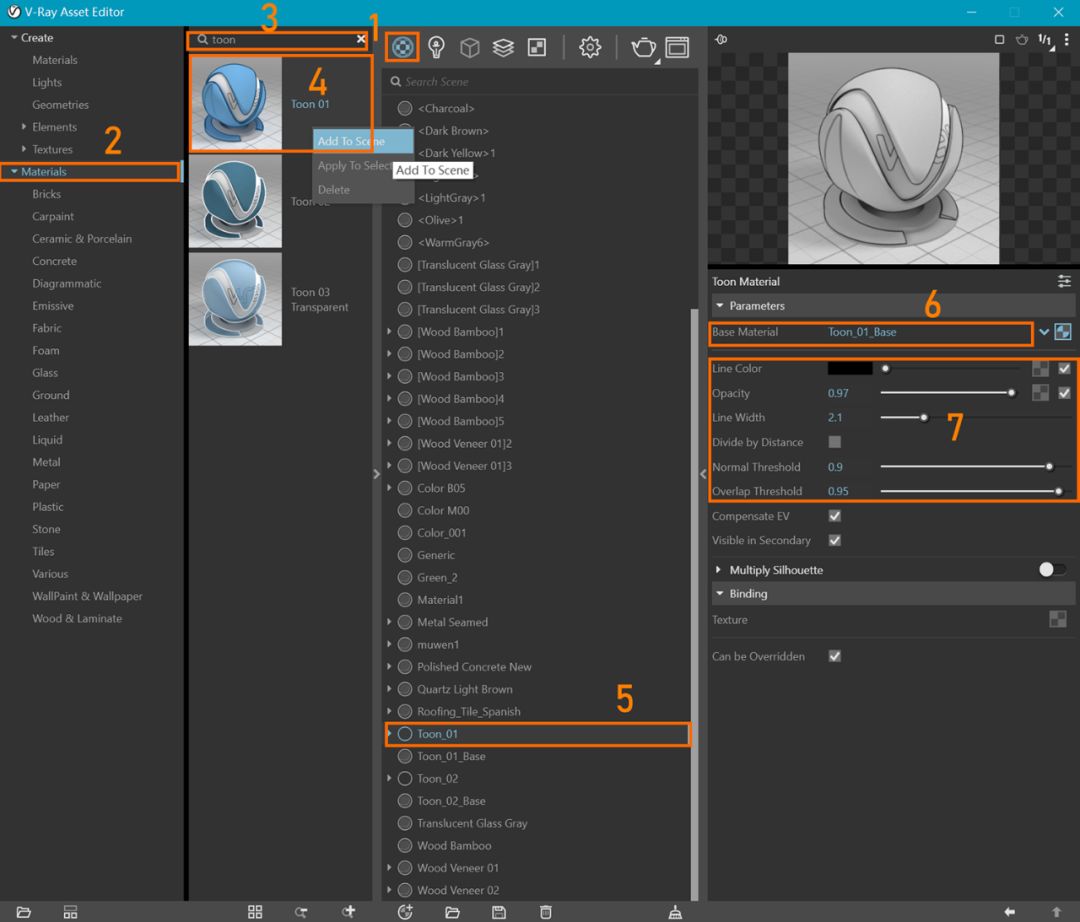The width and height of the screenshot is (1080, 922).
Task: Expand the Multiply Silhouette rollout
Action: [718, 569]
